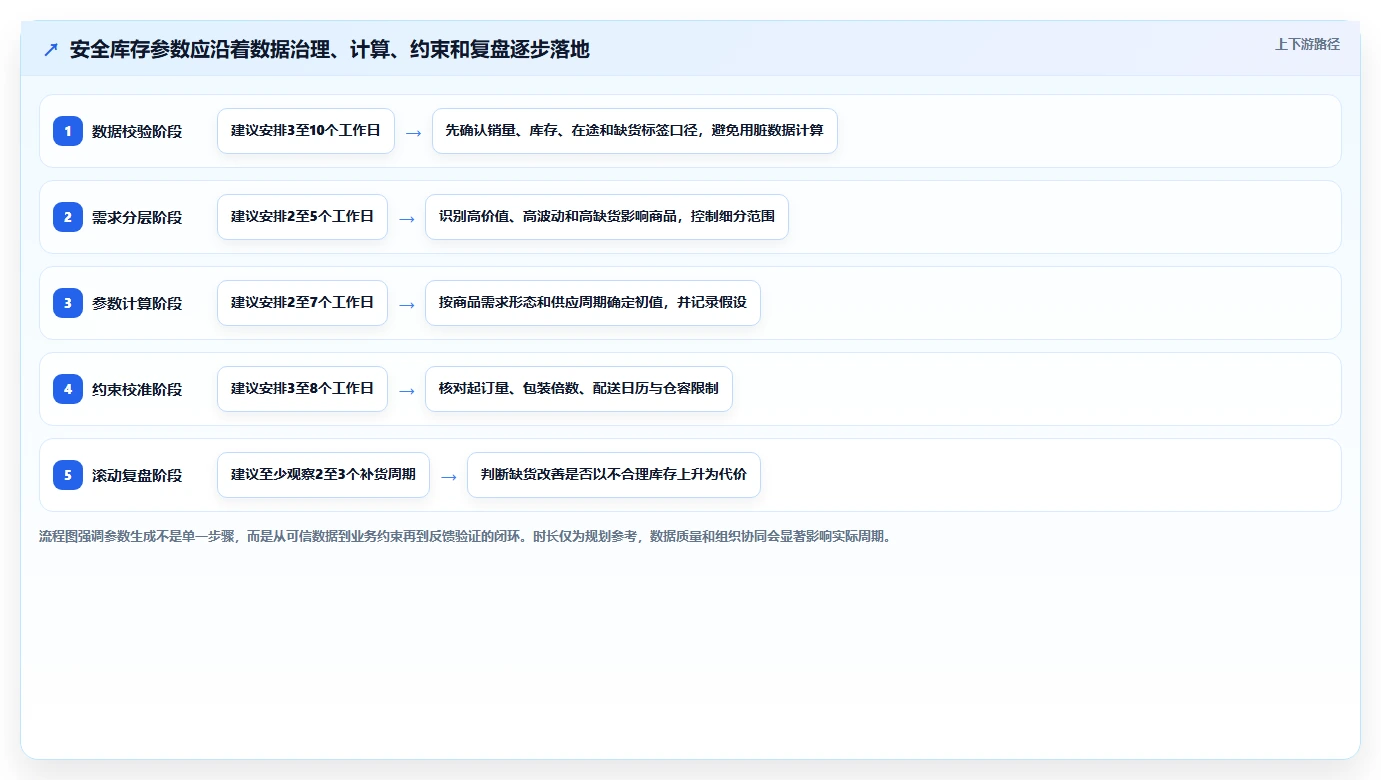Select step number 5 badge
Viewport: 1381px width, 780px height.
point(68,475)
